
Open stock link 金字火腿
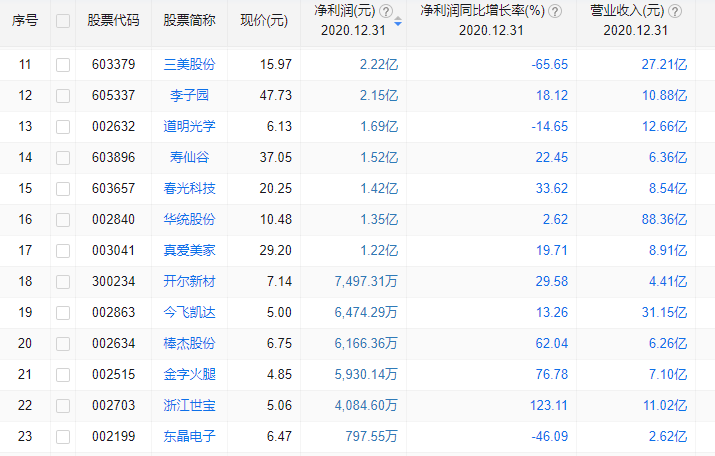pyautogui.click(x=189, y=374)
